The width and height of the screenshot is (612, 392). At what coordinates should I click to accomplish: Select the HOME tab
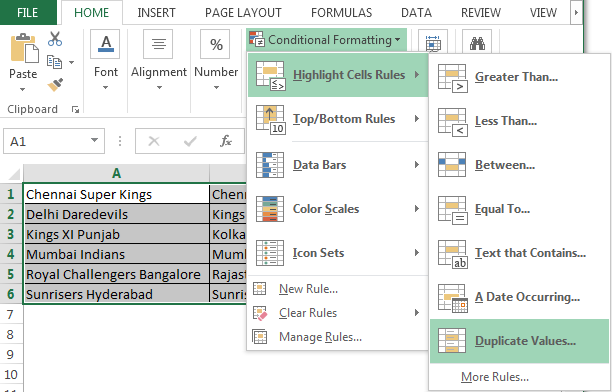coord(92,13)
